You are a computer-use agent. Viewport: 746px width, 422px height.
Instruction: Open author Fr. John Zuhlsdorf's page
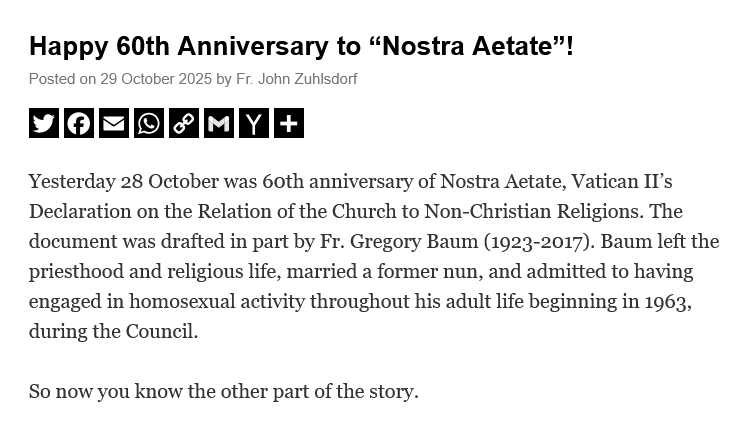(296, 79)
